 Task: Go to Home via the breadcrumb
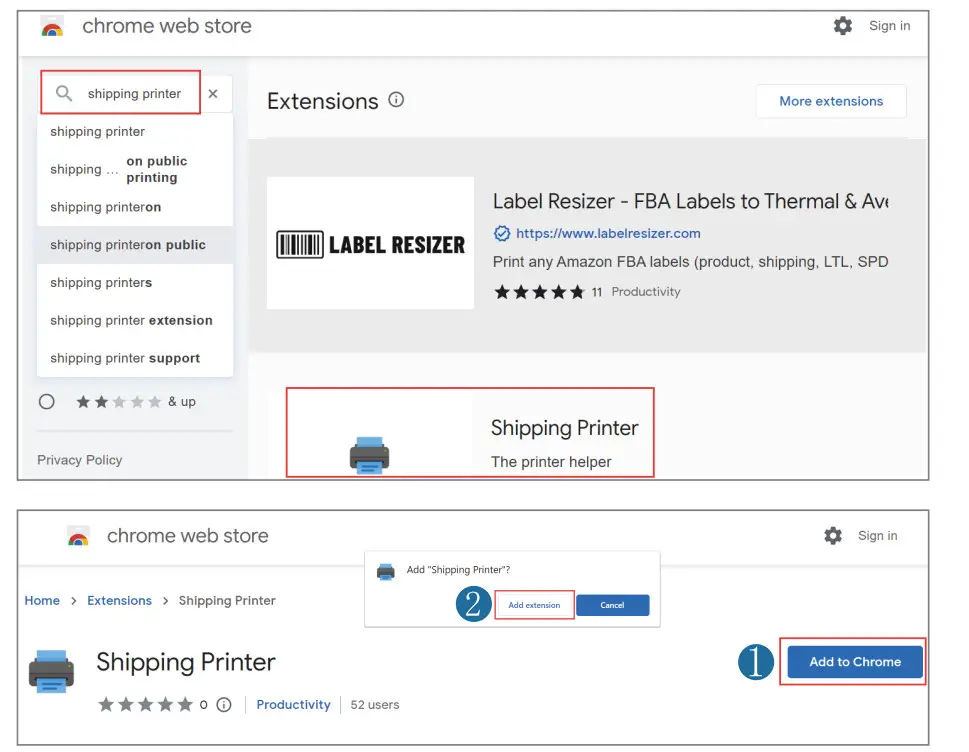42,600
